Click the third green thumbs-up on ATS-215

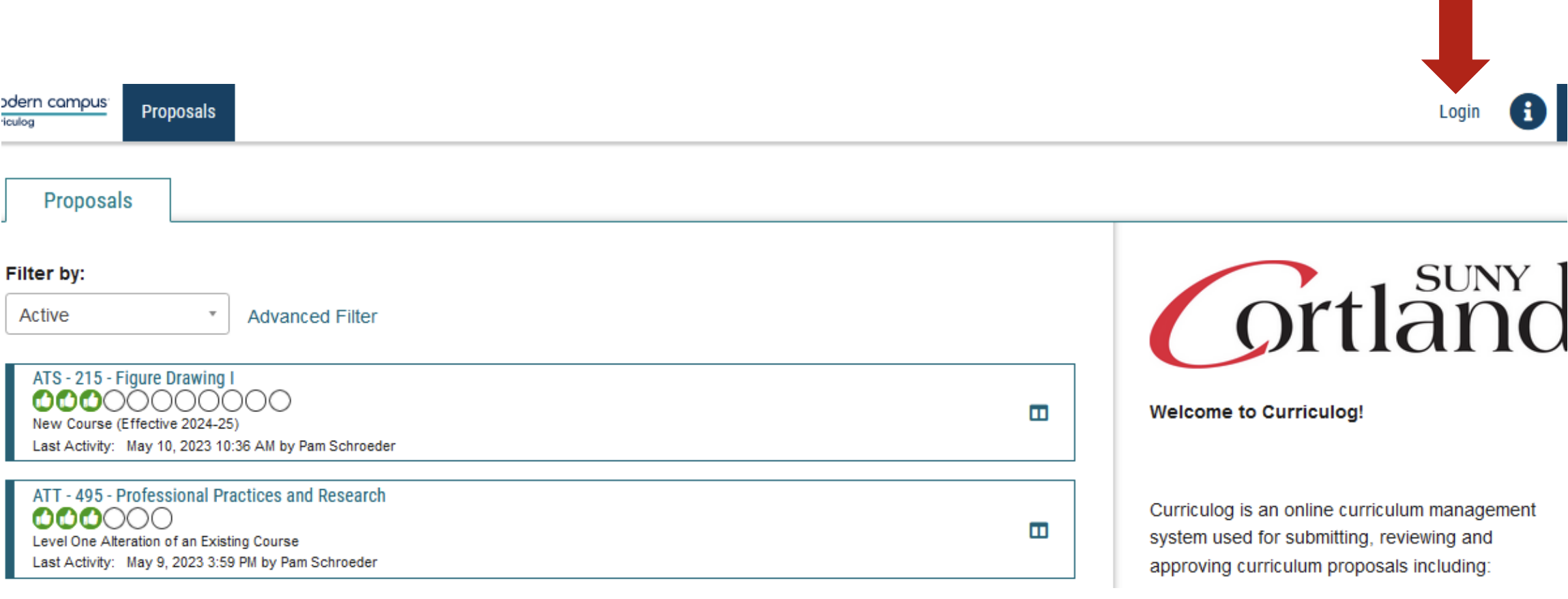tap(91, 401)
